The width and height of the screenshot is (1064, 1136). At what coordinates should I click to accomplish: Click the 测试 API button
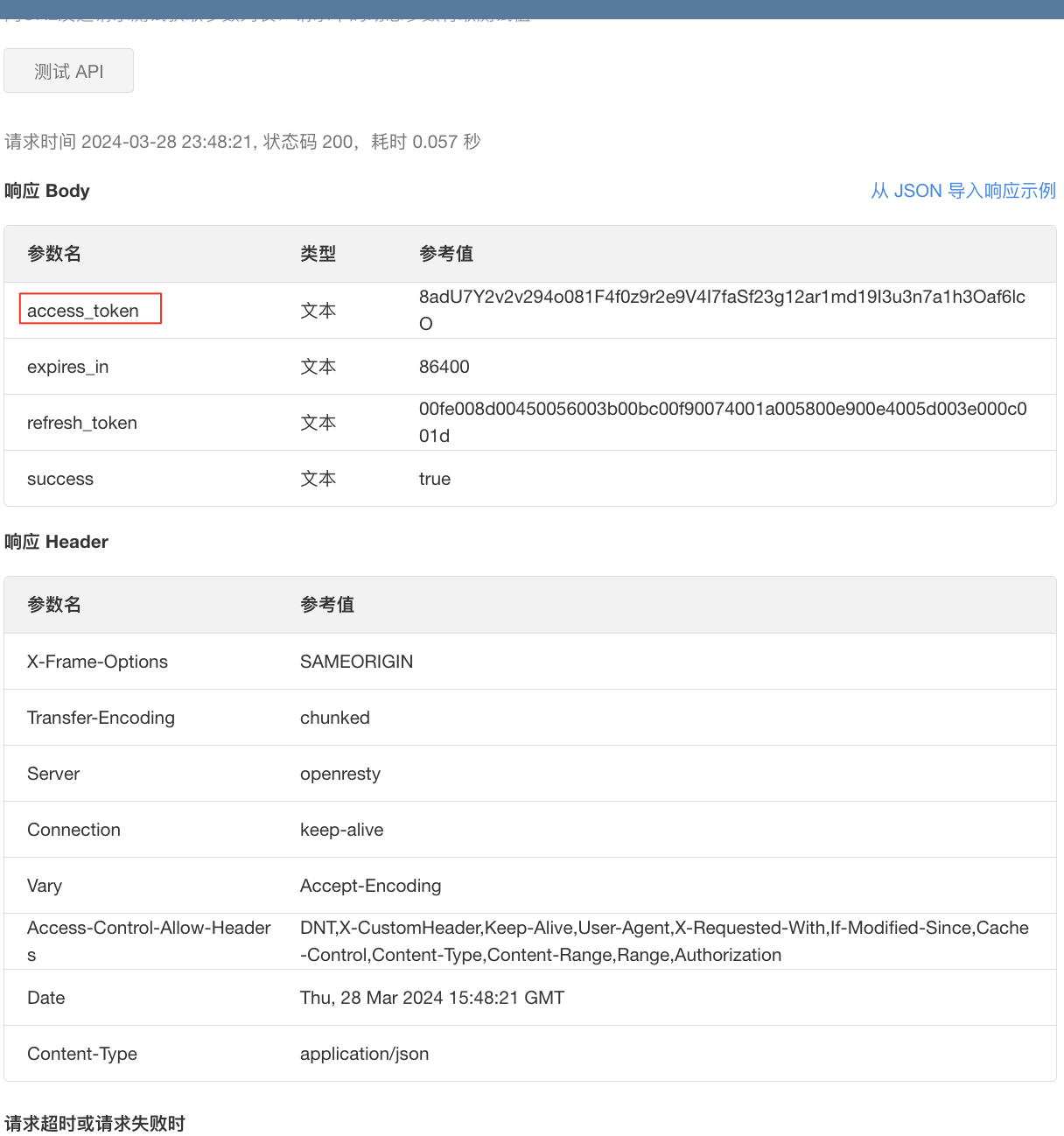click(x=68, y=71)
